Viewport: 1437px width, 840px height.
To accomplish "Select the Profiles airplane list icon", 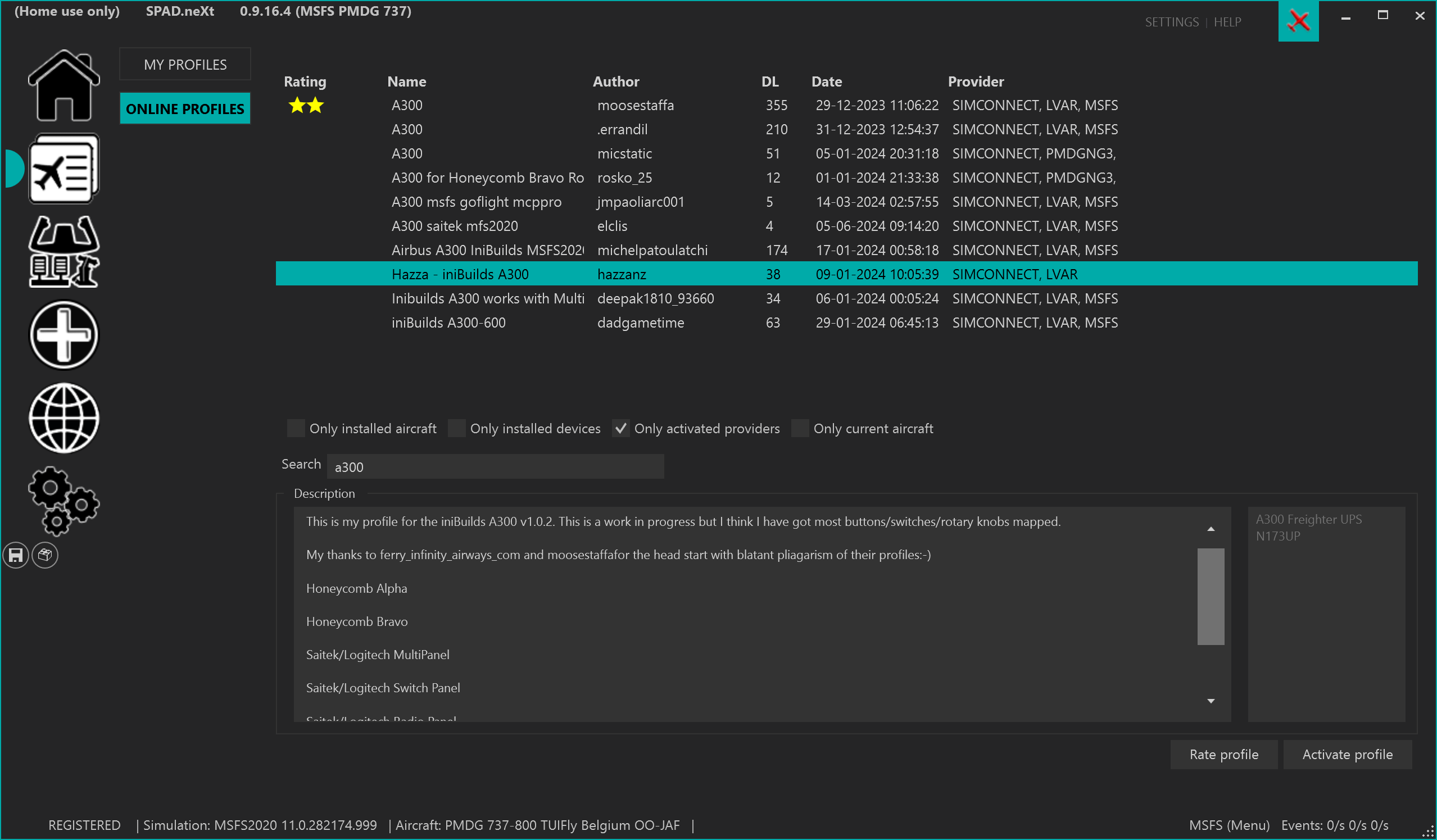I will (64, 169).
